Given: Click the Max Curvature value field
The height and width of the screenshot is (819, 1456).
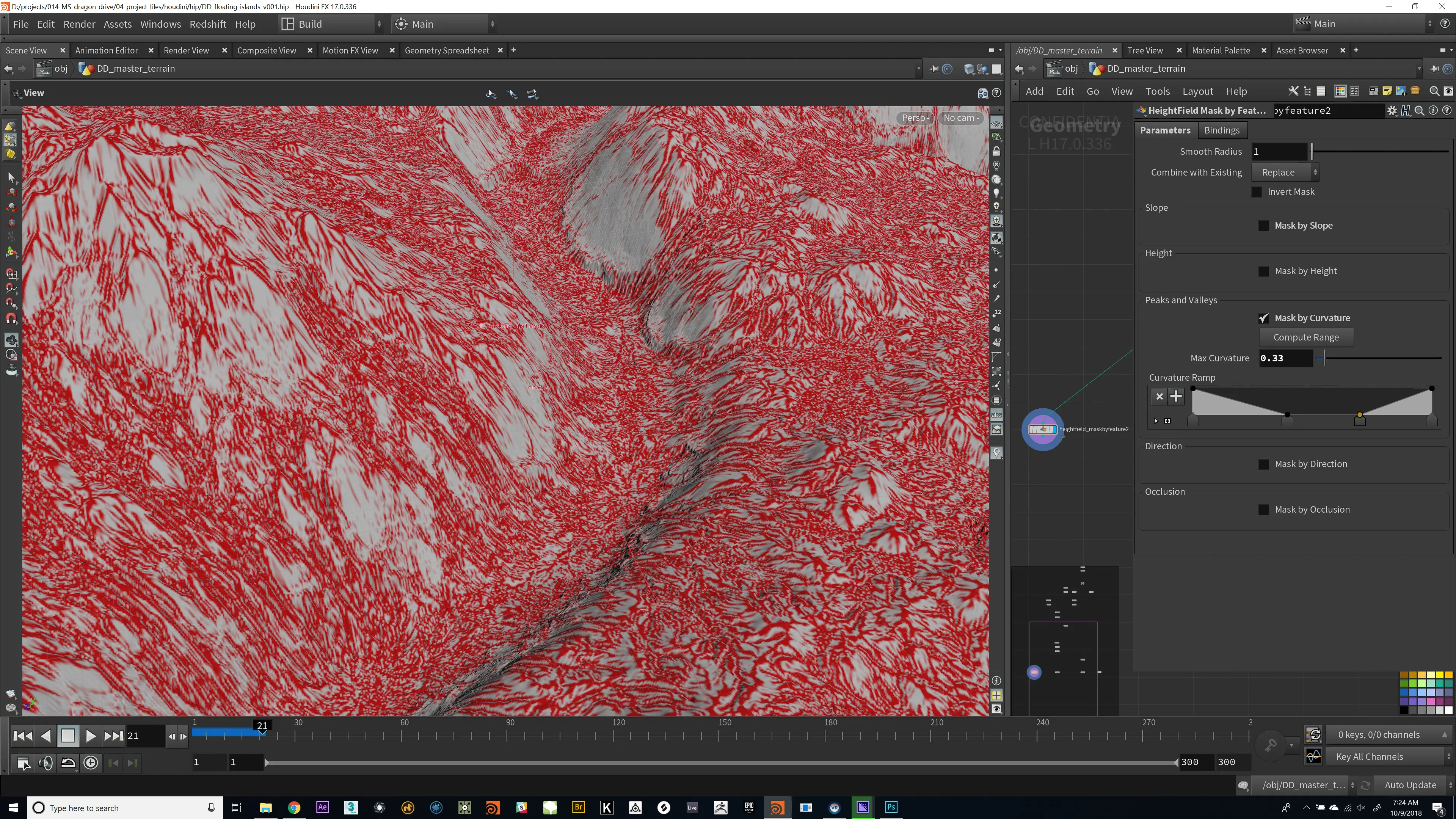Looking at the screenshot, I should (1285, 358).
